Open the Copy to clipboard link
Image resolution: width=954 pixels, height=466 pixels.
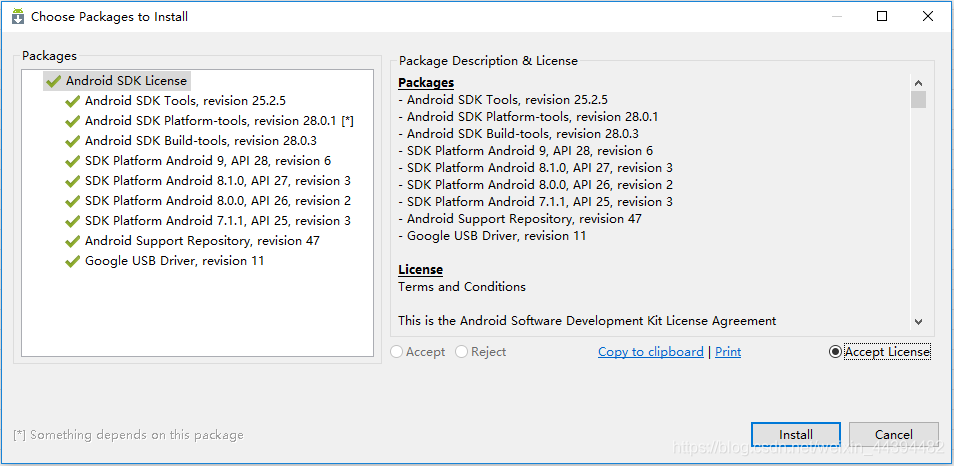click(x=650, y=352)
